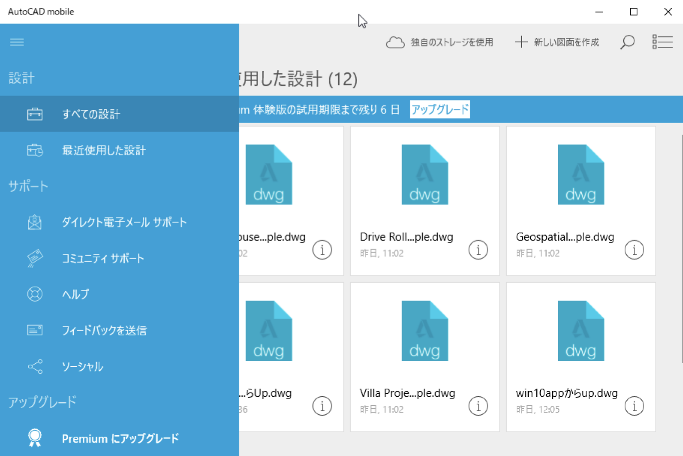Click the Villa Proje...ple.dwg file name
Viewport: 683px width, 456px height.
click(407, 393)
